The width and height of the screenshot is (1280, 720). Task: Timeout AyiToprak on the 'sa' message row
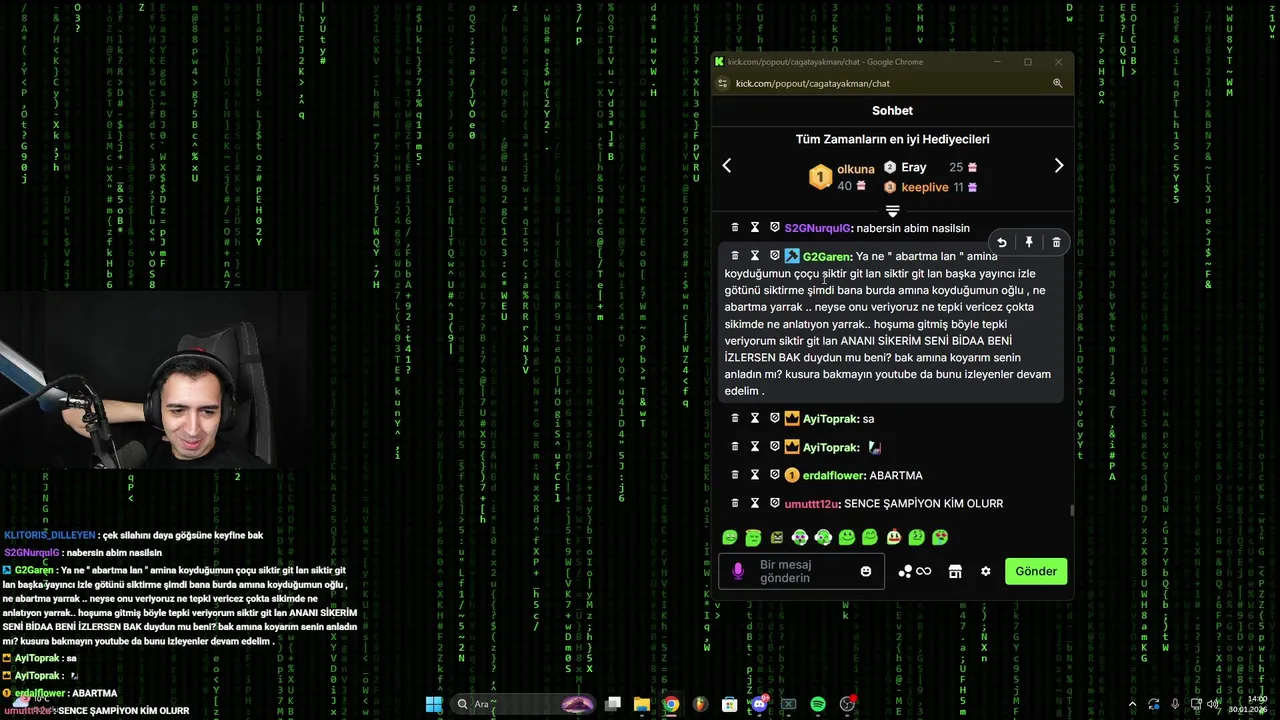755,419
